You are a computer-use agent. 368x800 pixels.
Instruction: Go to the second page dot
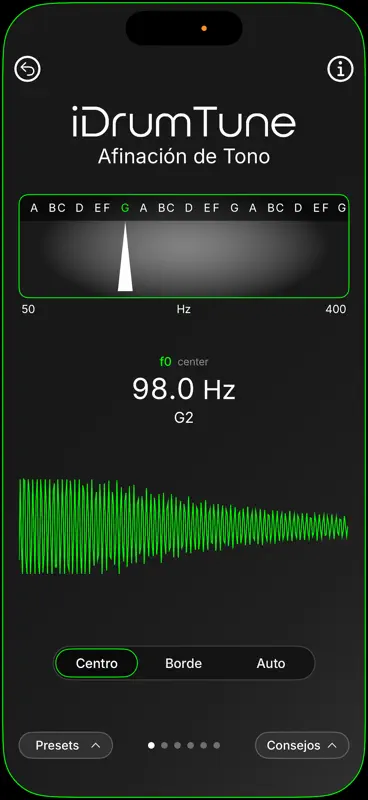[164, 745]
